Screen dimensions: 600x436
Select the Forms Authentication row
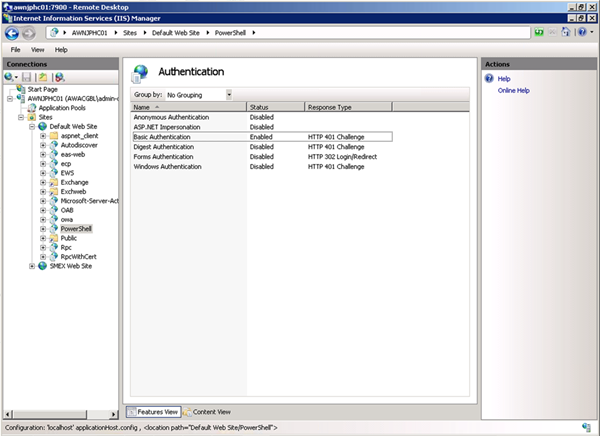click(262, 157)
